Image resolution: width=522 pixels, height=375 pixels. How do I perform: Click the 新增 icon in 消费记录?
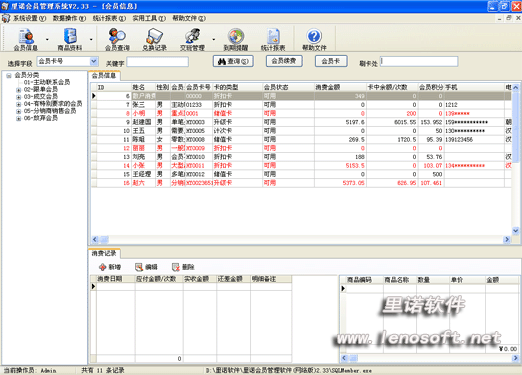[103, 267]
